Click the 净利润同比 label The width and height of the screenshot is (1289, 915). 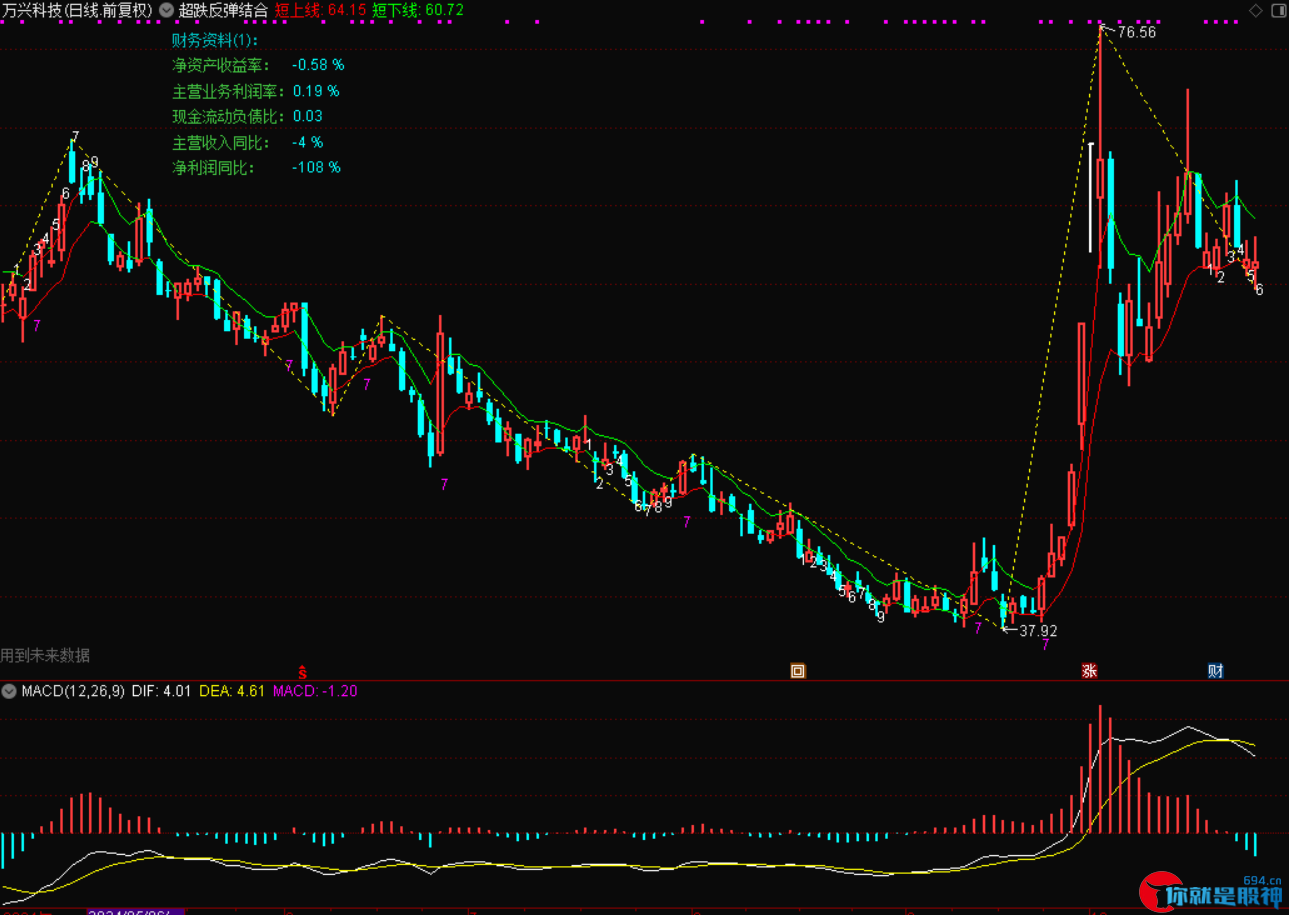click(x=214, y=167)
